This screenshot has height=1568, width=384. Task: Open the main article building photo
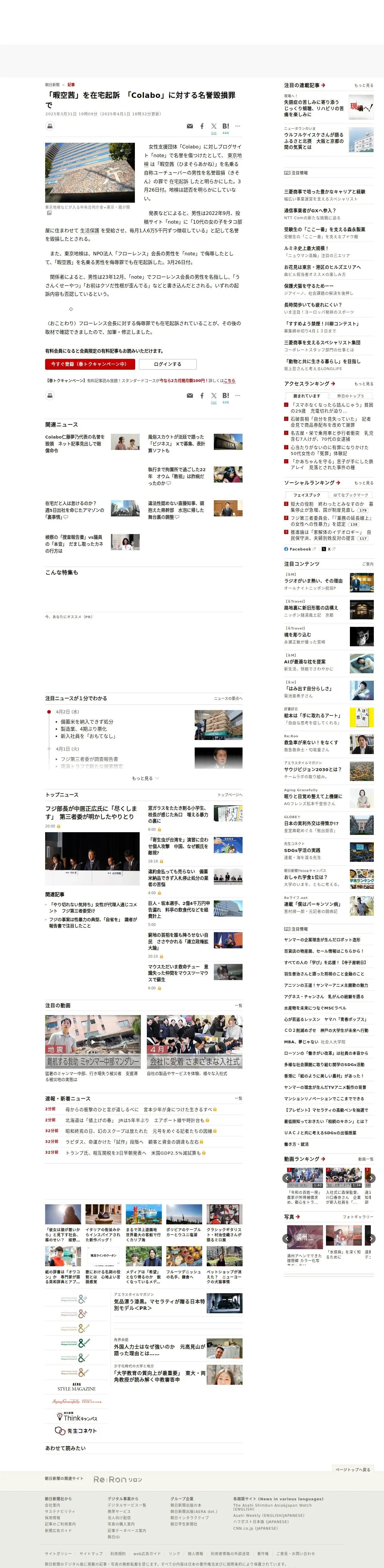(x=90, y=173)
